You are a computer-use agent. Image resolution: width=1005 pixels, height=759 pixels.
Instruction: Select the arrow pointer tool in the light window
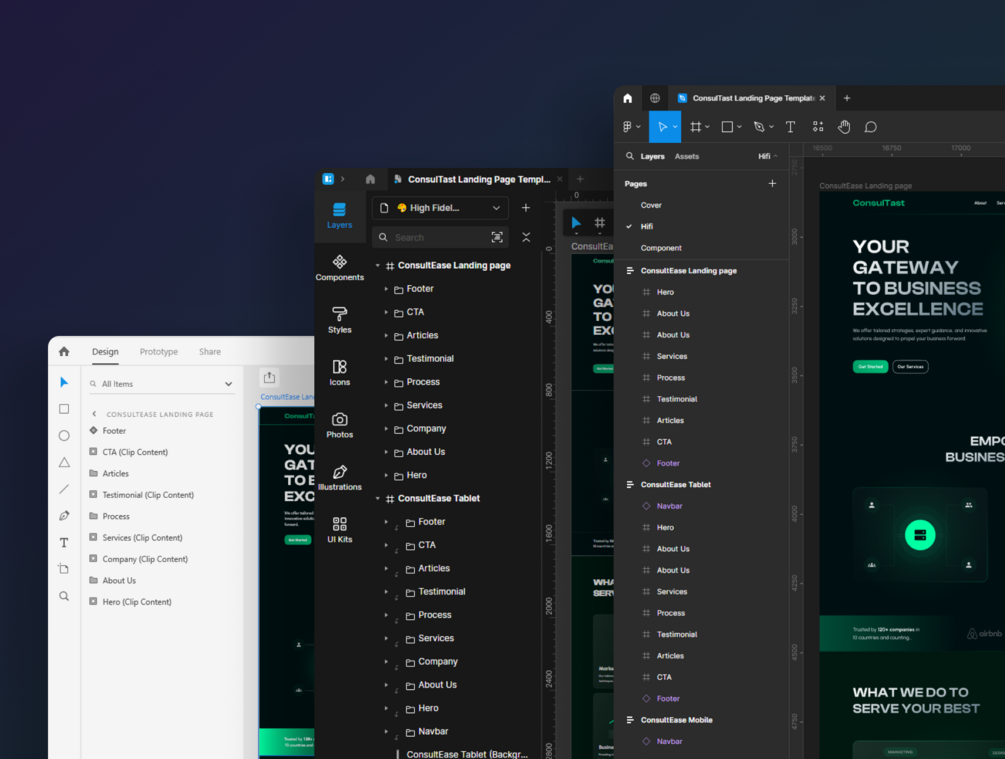coord(64,383)
